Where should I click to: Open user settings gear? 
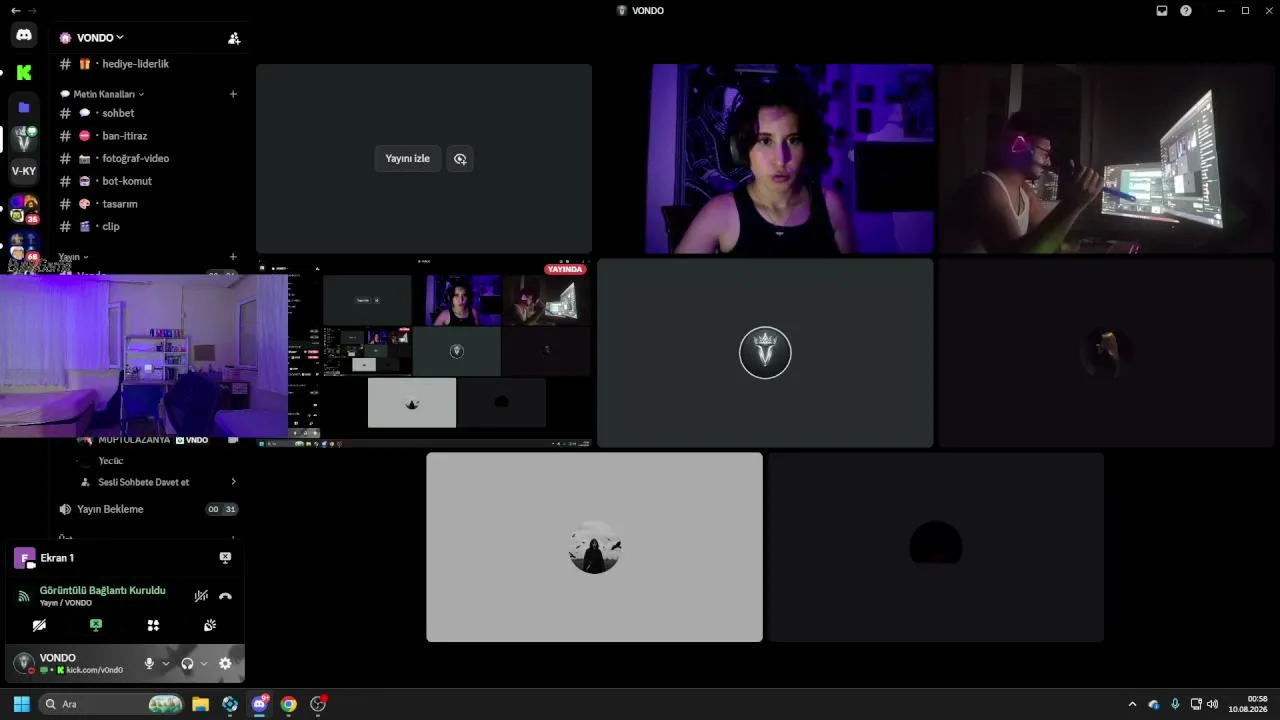pos(225,663)
